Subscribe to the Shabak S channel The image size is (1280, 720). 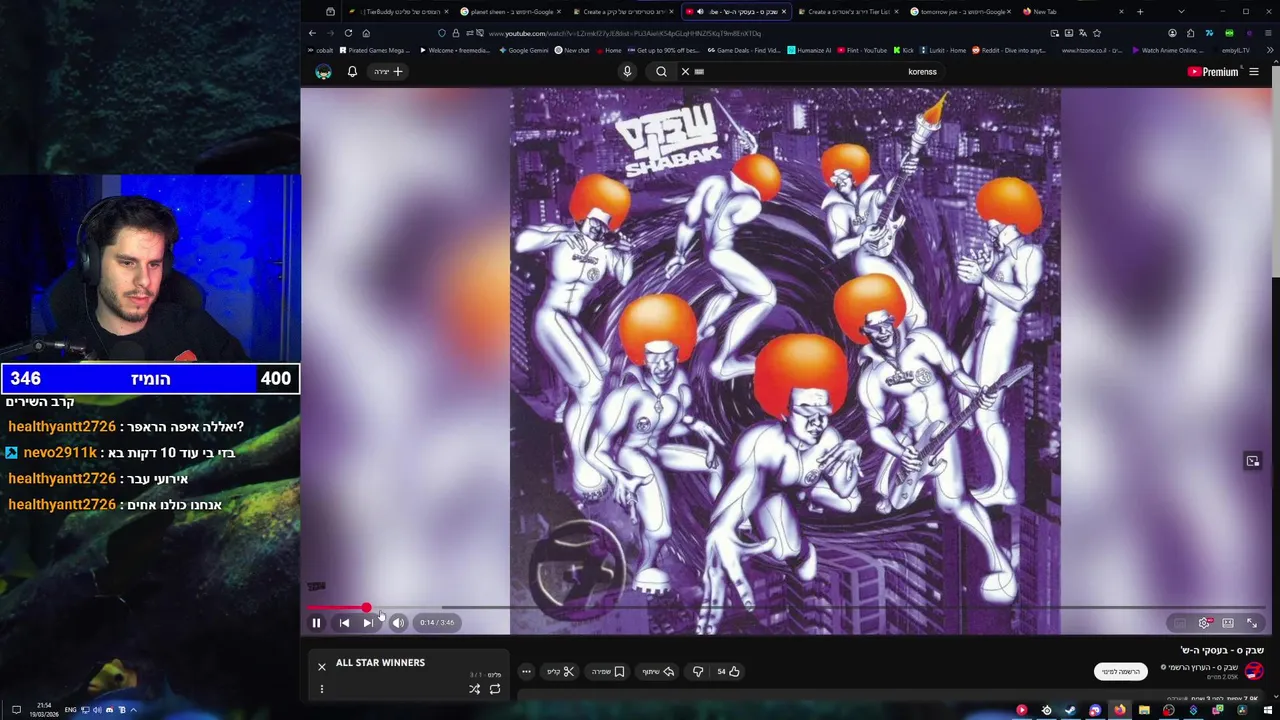pyautogui.click(x=1120, y=672)
